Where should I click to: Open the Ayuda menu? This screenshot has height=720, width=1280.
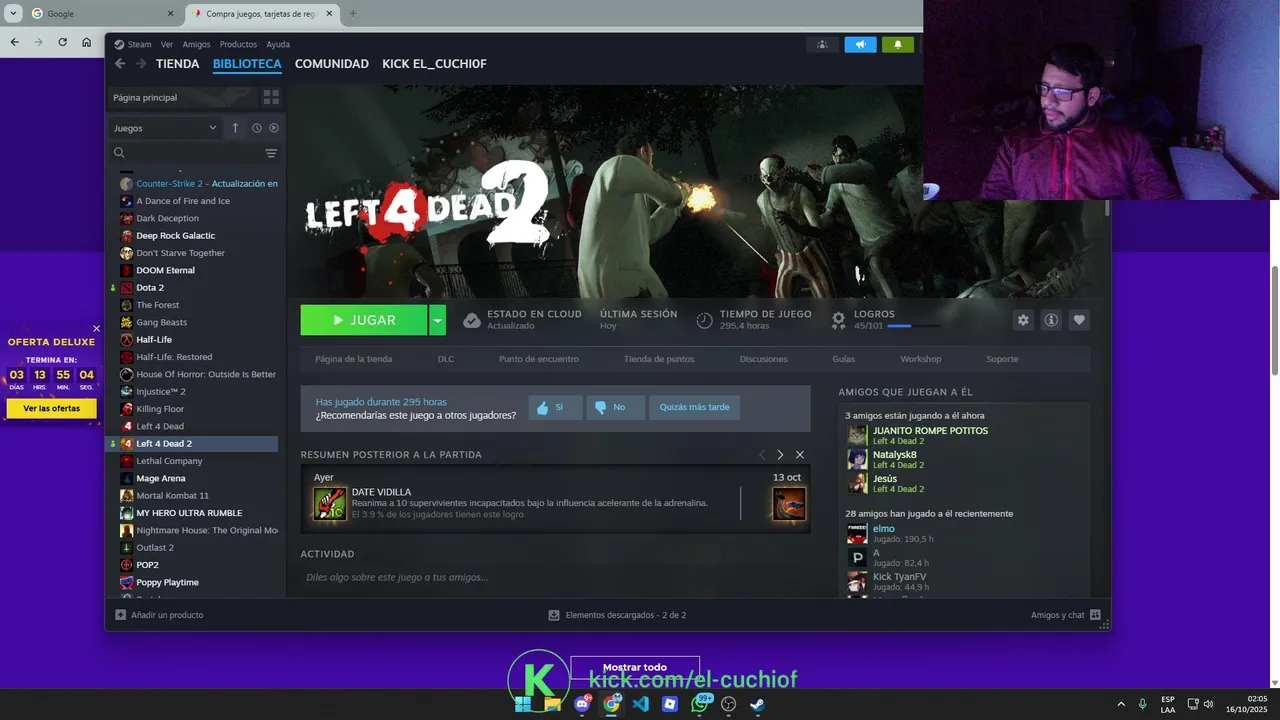click(278, 44)
